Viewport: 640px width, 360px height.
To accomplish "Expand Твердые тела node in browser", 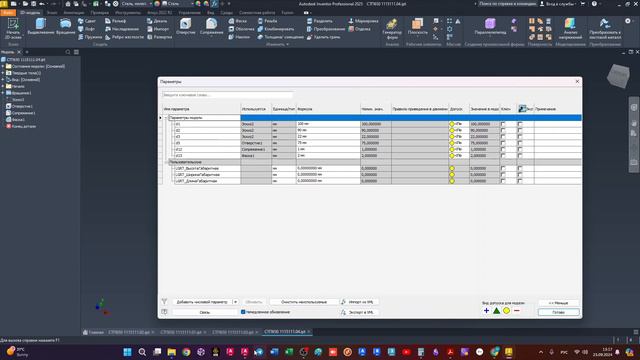I will pyautogui.click(x=3, y=73).
